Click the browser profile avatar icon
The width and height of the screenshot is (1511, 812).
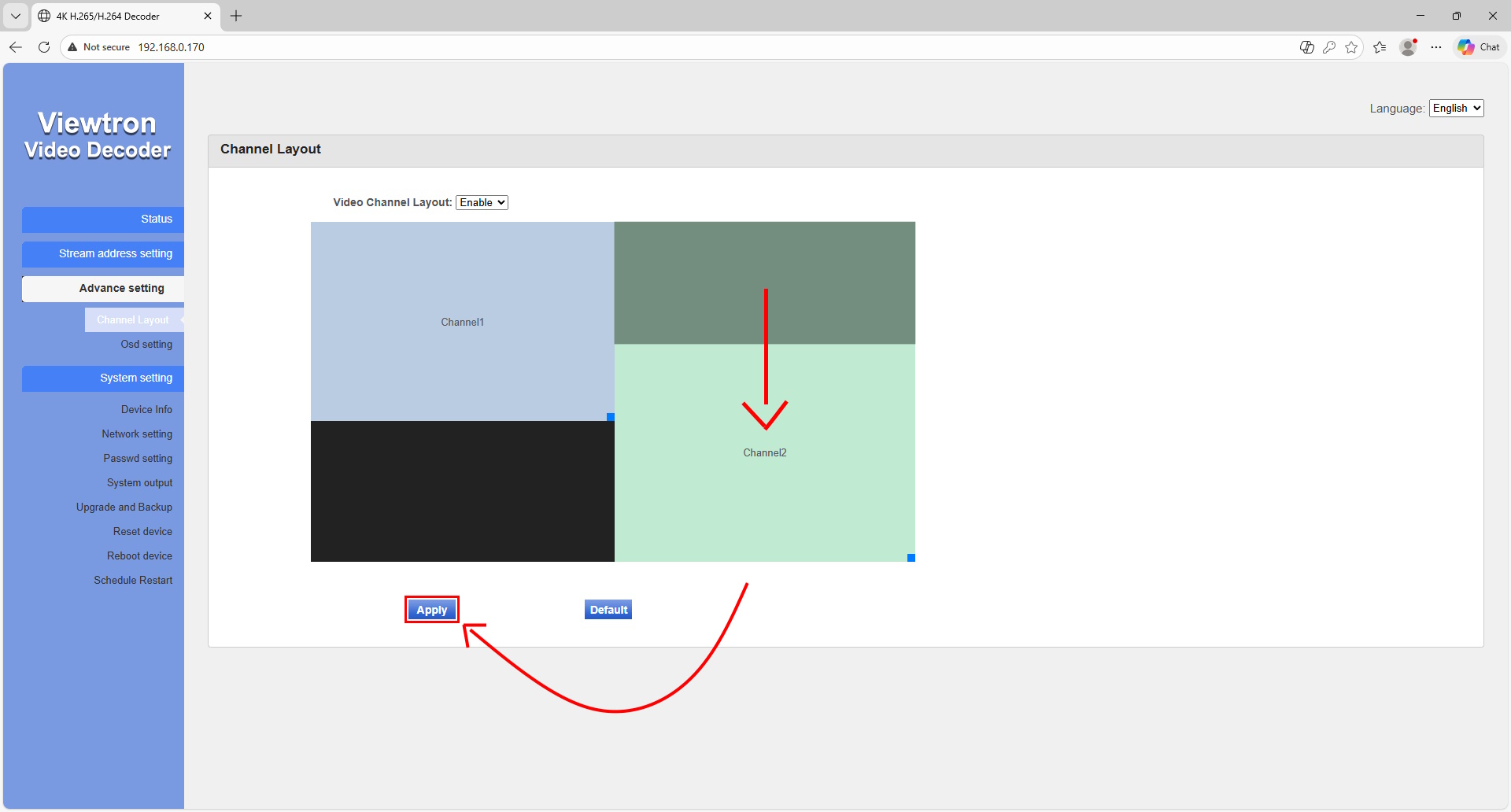1408,47
